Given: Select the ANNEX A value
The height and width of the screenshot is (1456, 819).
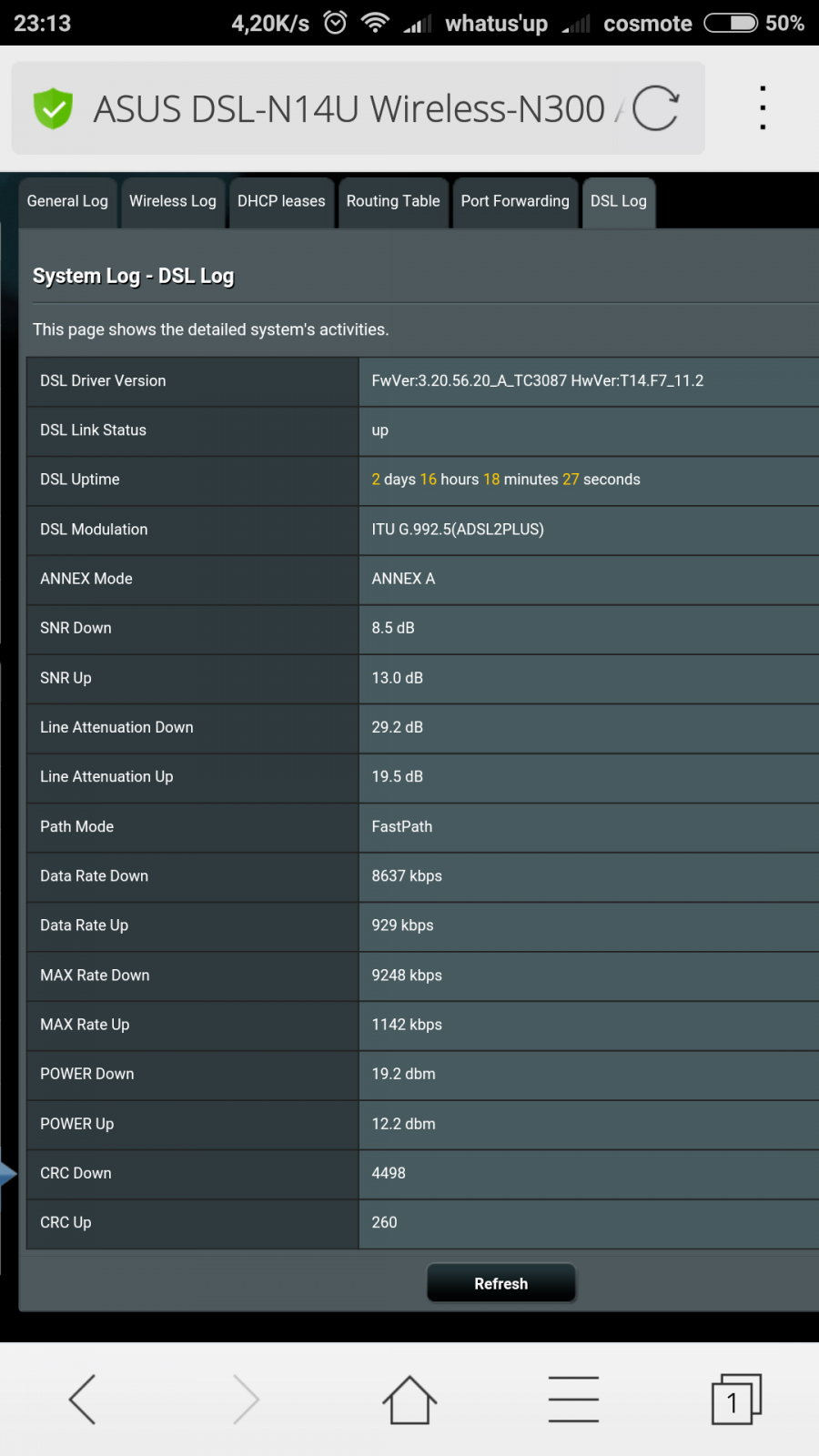Looking at the screenshot, I should point(403,579).
